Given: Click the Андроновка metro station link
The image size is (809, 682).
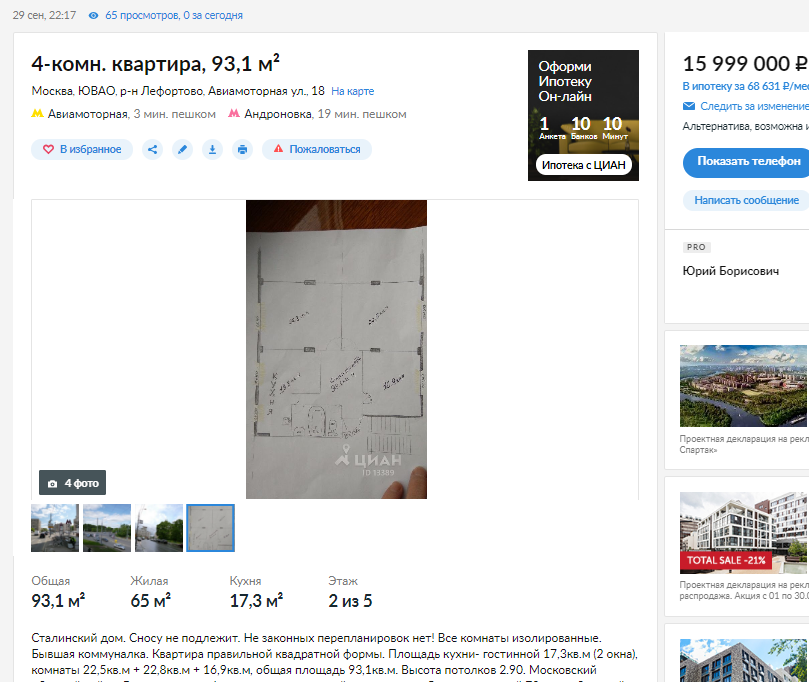Looking at the screenshot, I should (x=278, y=114).
